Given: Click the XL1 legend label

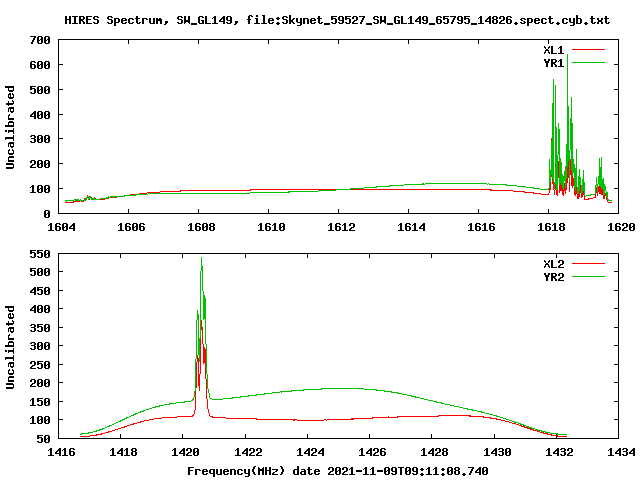Looking at the screenshot, I should [553, 50].
